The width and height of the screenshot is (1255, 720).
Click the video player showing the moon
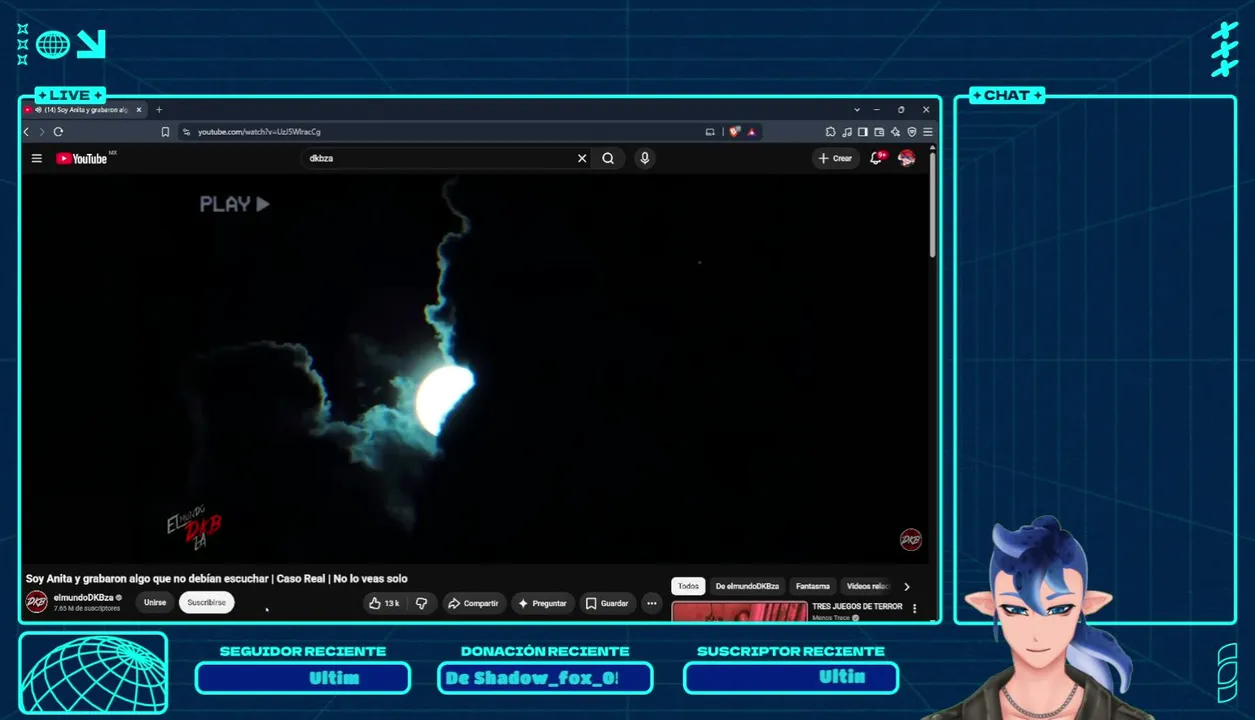[476, 368]
